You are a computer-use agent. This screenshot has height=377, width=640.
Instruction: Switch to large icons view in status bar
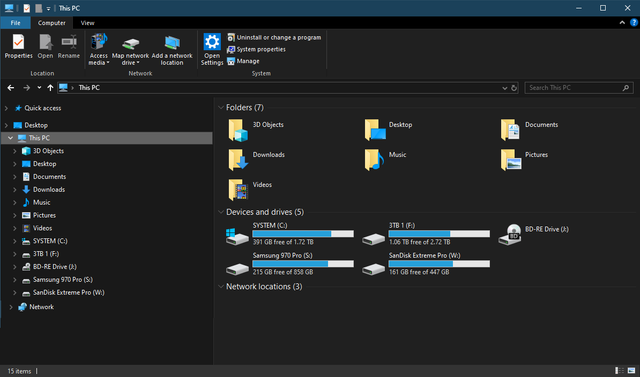(631, 370)
